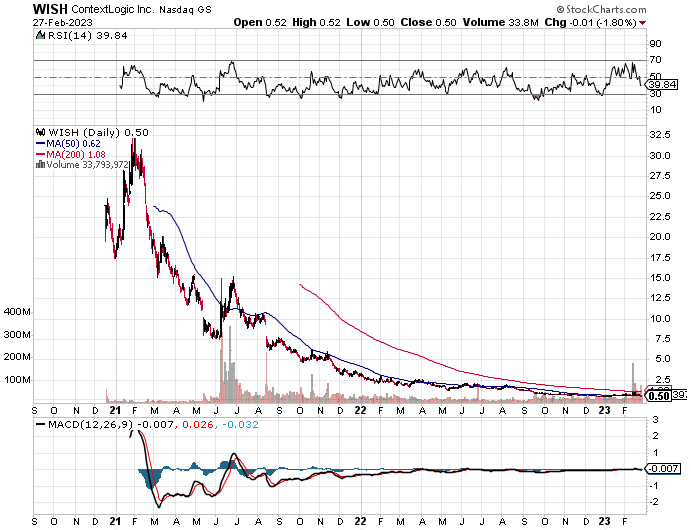Screen dimensions: 691x530
Task: Click the Open 0.52 value
Action: 260,22
